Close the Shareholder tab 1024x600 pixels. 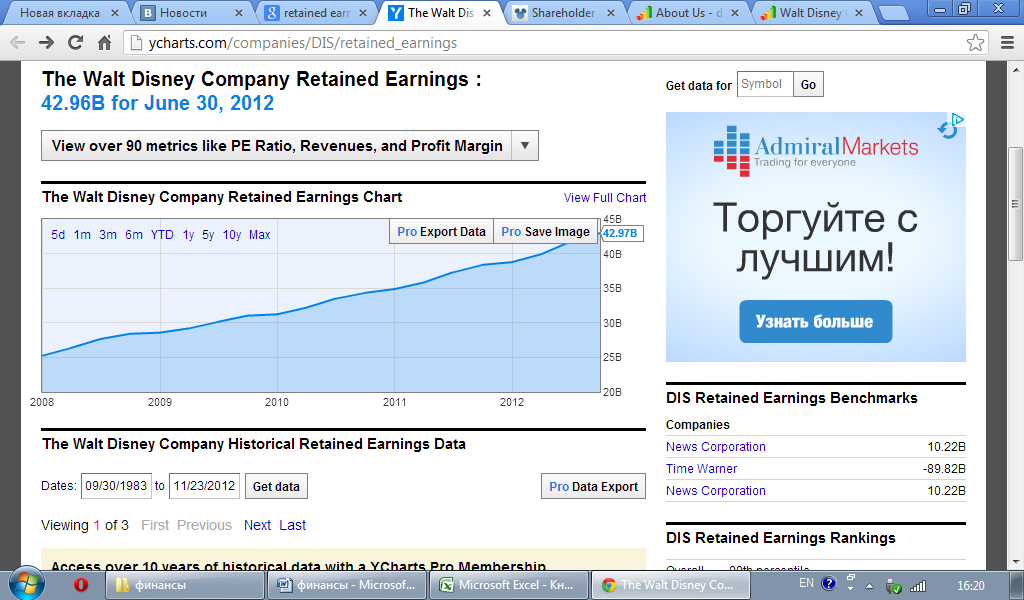pyautogui.click(x=611, y=13)
